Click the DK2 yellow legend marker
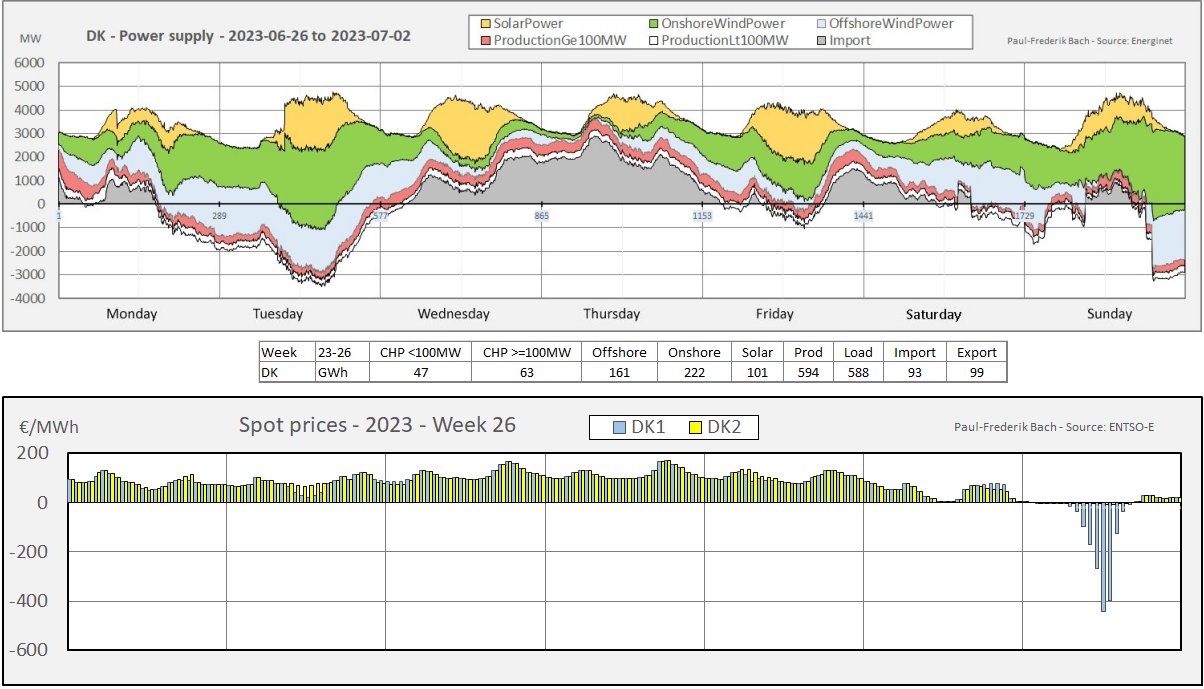This screenshot has height=689, width=1204. (696, 428)
